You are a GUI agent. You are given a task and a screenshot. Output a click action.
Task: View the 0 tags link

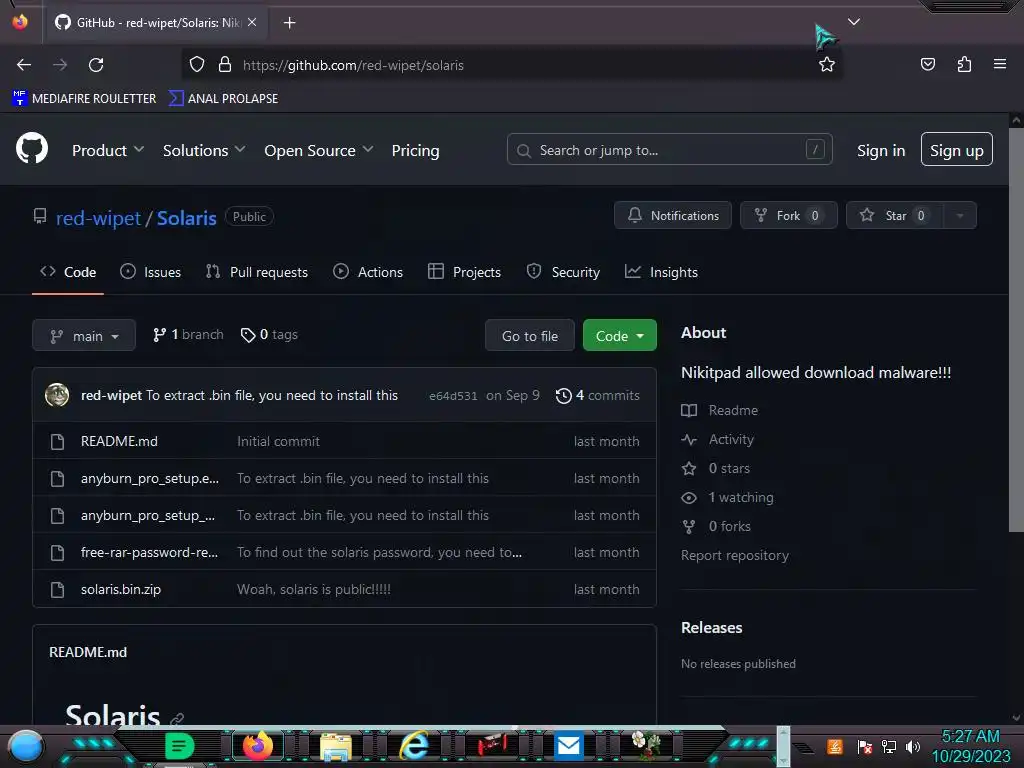(269, 334)
